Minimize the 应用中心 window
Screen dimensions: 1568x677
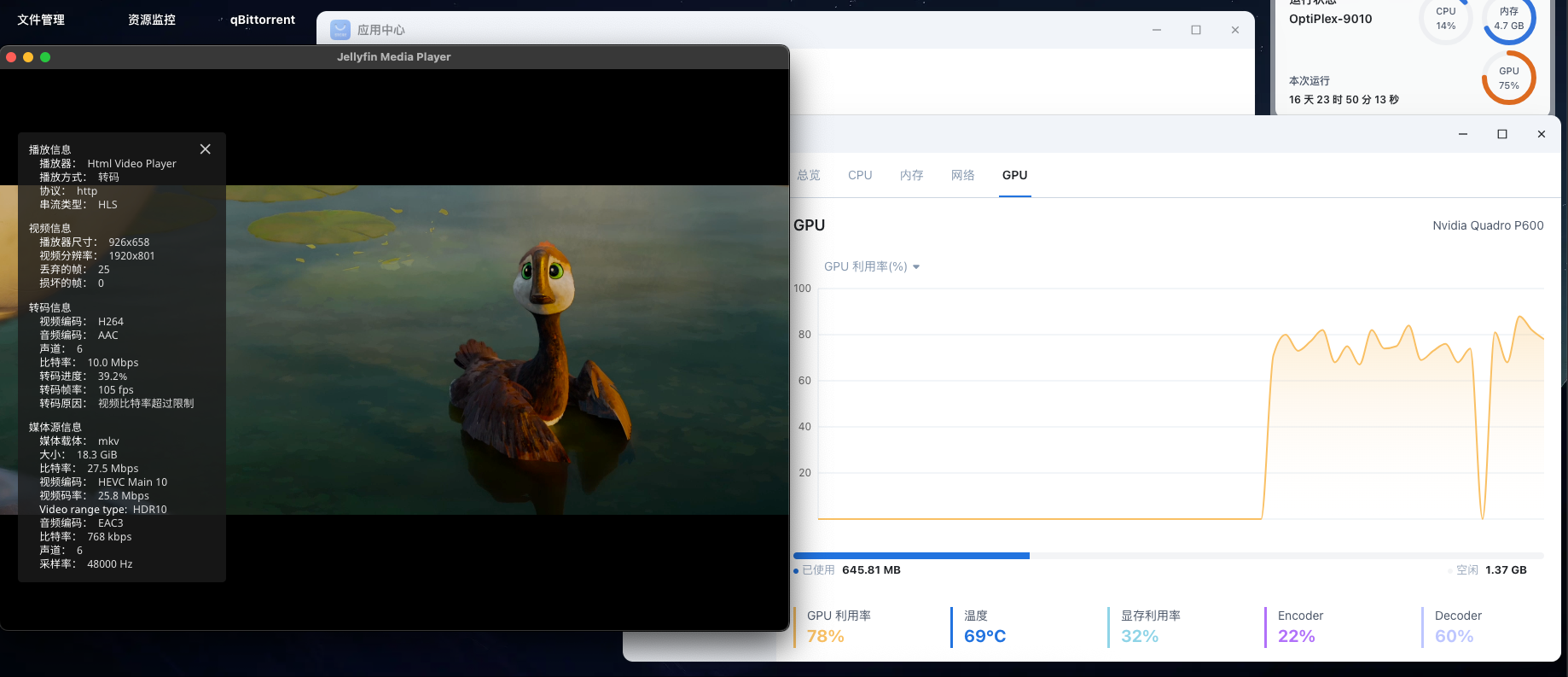click(1157, 30)
